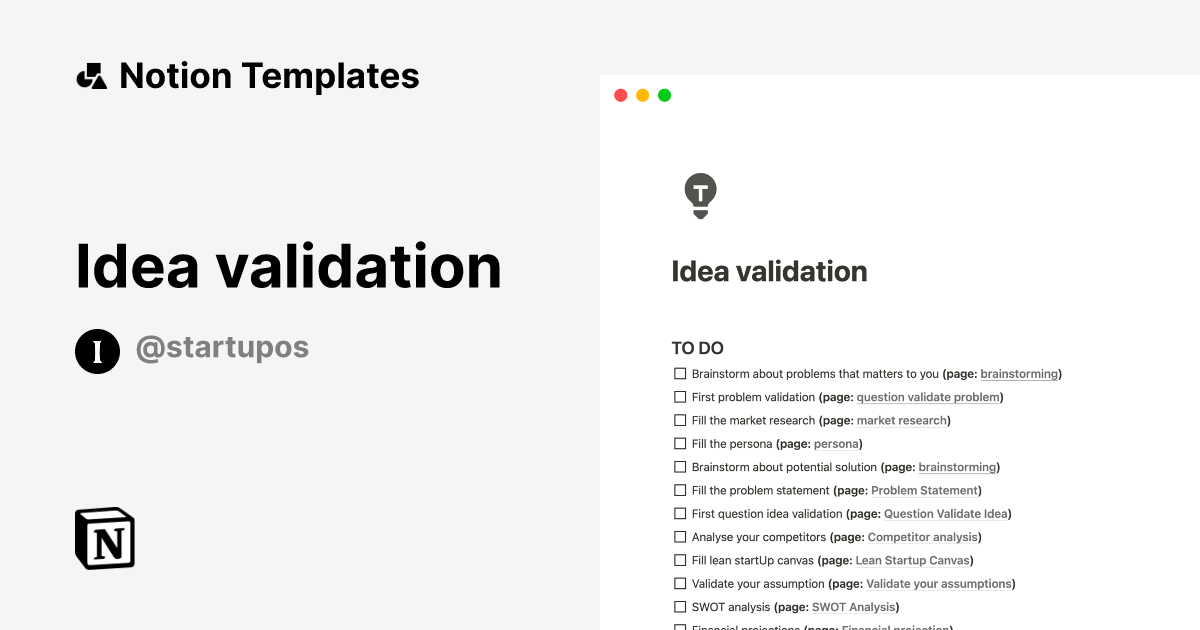This screenshot has height=630, width=1200.
Task: Check the Fill the market research task
Action: (x=680, y=420)
